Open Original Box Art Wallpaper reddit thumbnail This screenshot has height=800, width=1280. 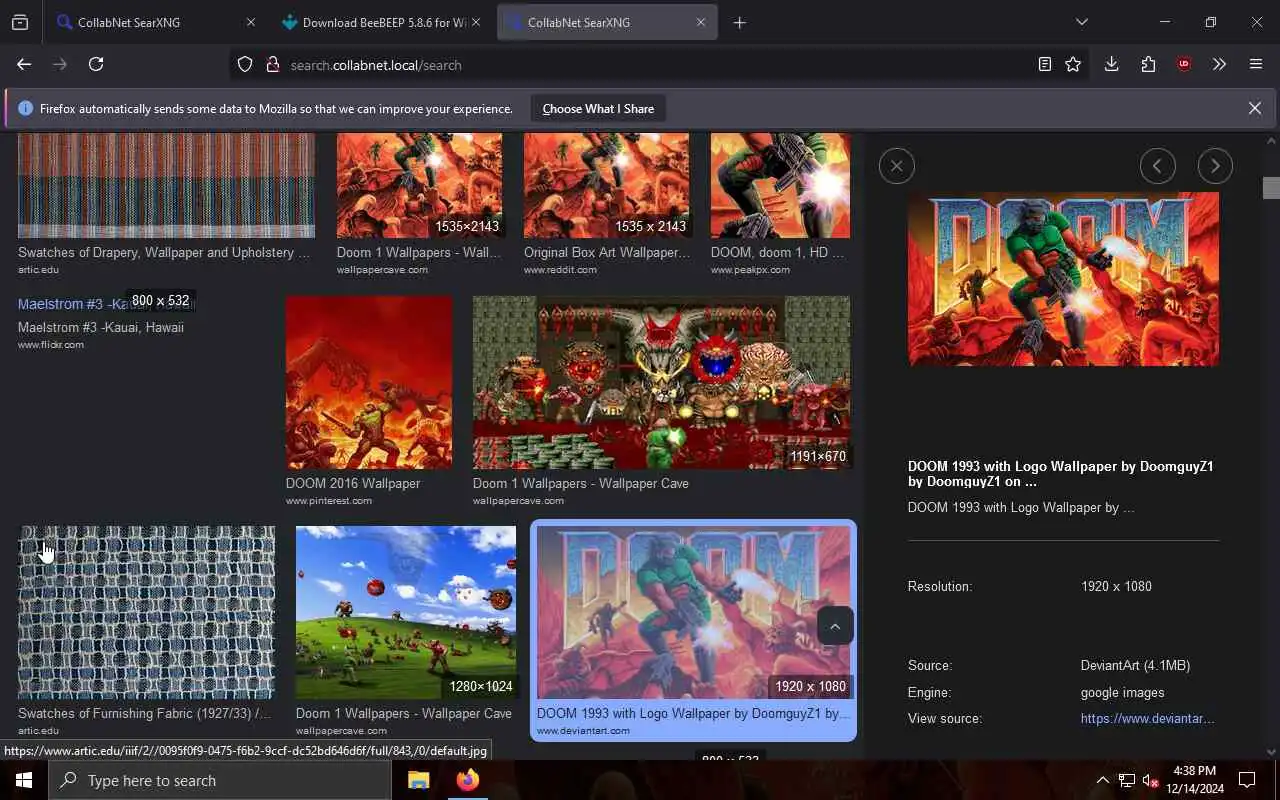coord(606,186)
